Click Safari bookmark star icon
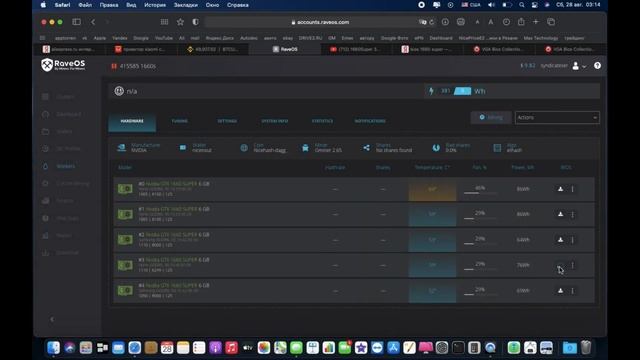Viewport: 640px width, 360px height. (180, 22)
